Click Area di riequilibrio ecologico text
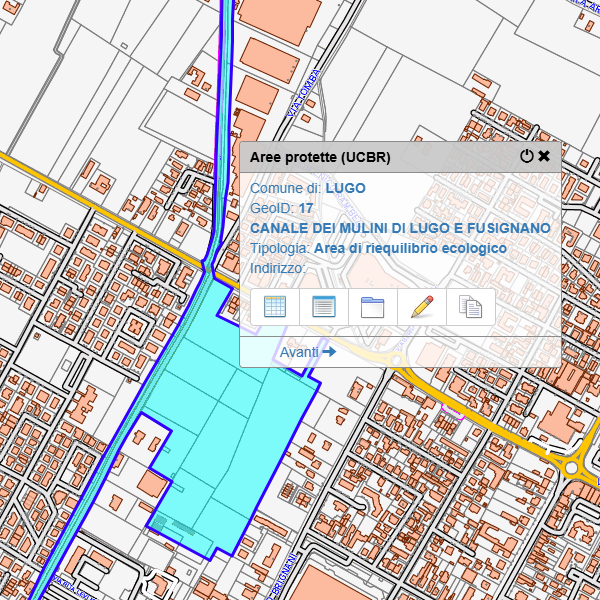Viewport: 600px width, 600px height. (410, 248)
